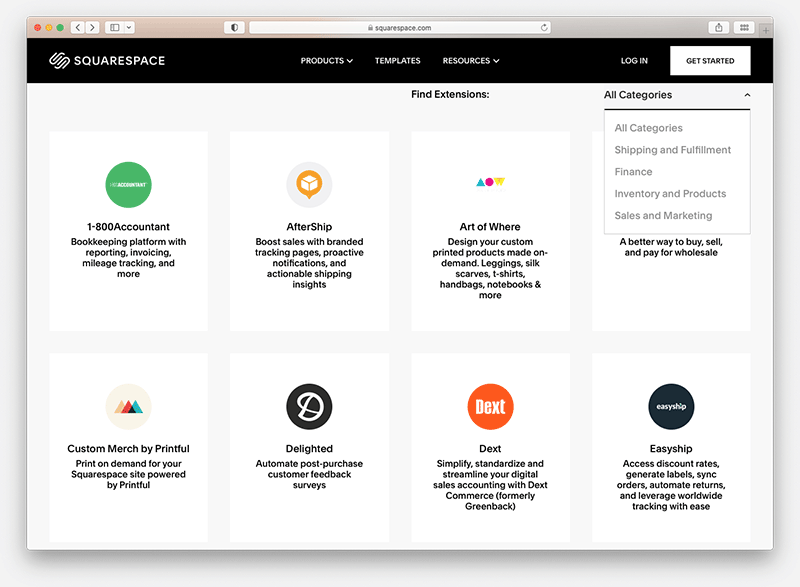Click the Log In link
The image size is (800, 587).
click(x=634, y=61)
